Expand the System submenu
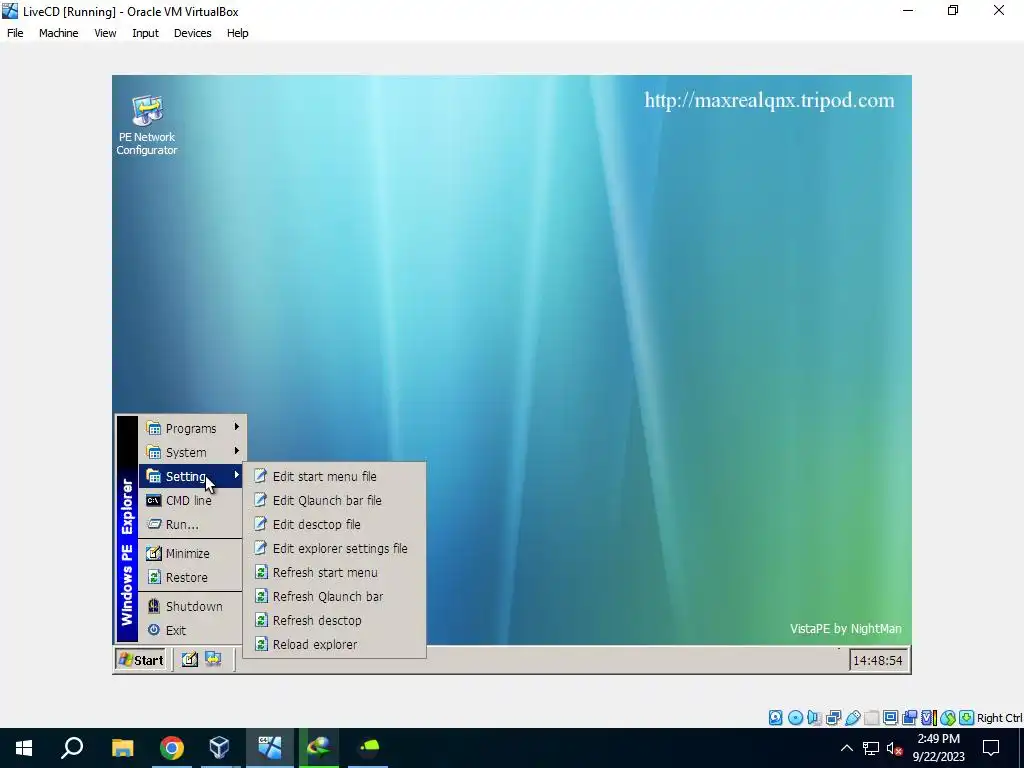The width and height of the screenshot is (1024, 768). point(192,453)
